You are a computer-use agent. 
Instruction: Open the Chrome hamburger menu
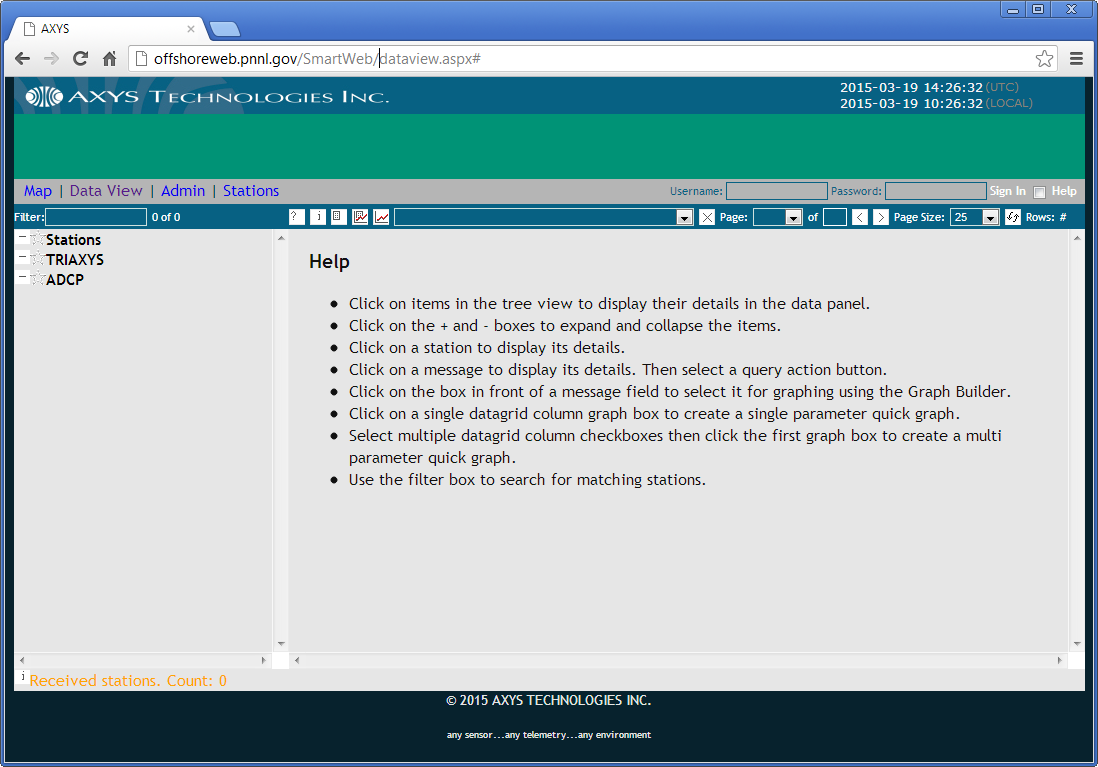tap(1077, 59)
